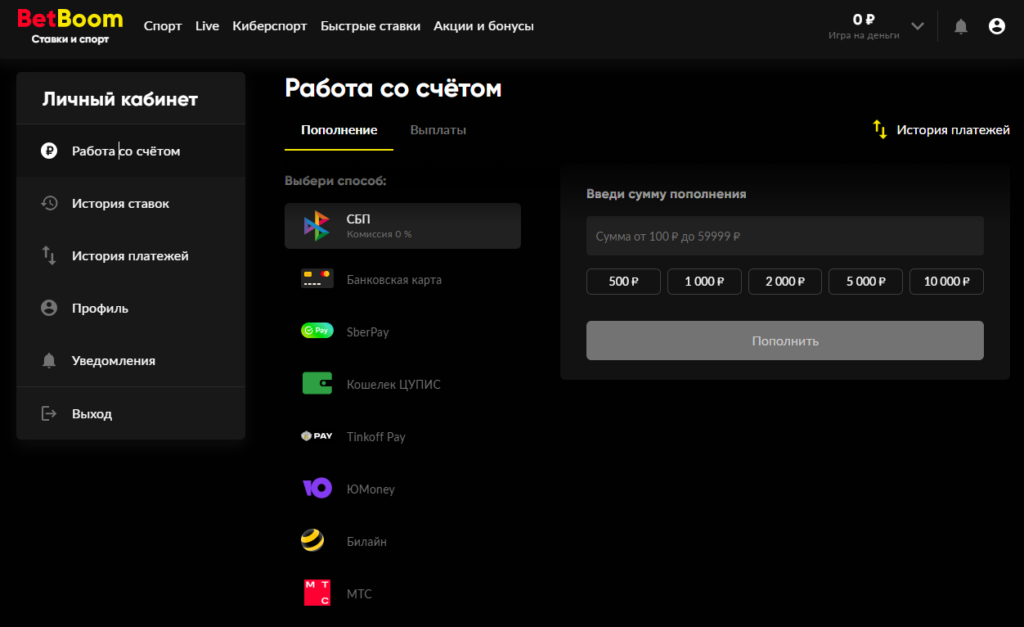This screenshot has height=627, width=1024.
Task: Open the Киберспорт menu item
Action: click(270, 26)
